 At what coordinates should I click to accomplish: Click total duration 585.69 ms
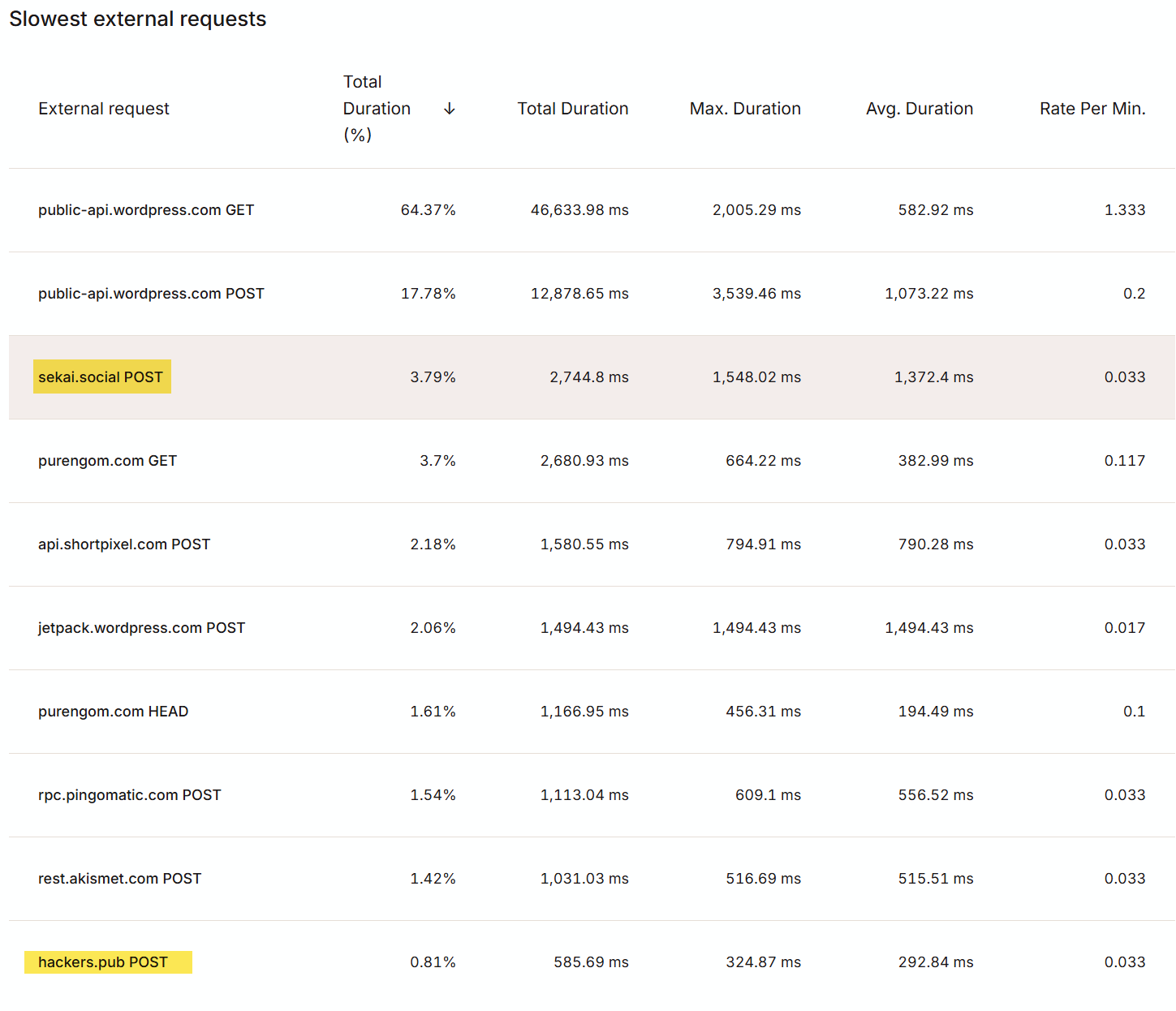click(x=592, y=962)
